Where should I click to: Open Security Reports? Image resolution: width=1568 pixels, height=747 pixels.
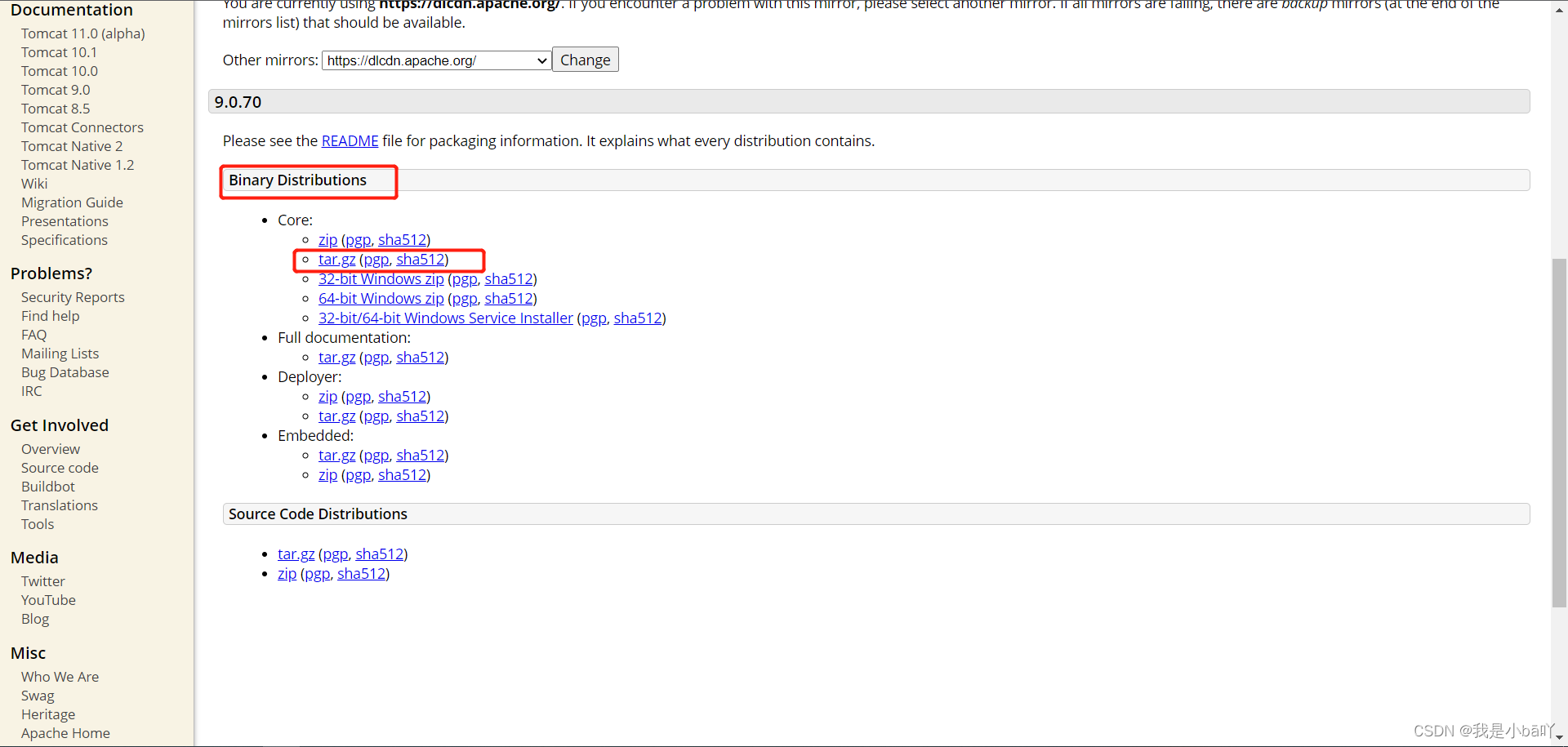73,297
